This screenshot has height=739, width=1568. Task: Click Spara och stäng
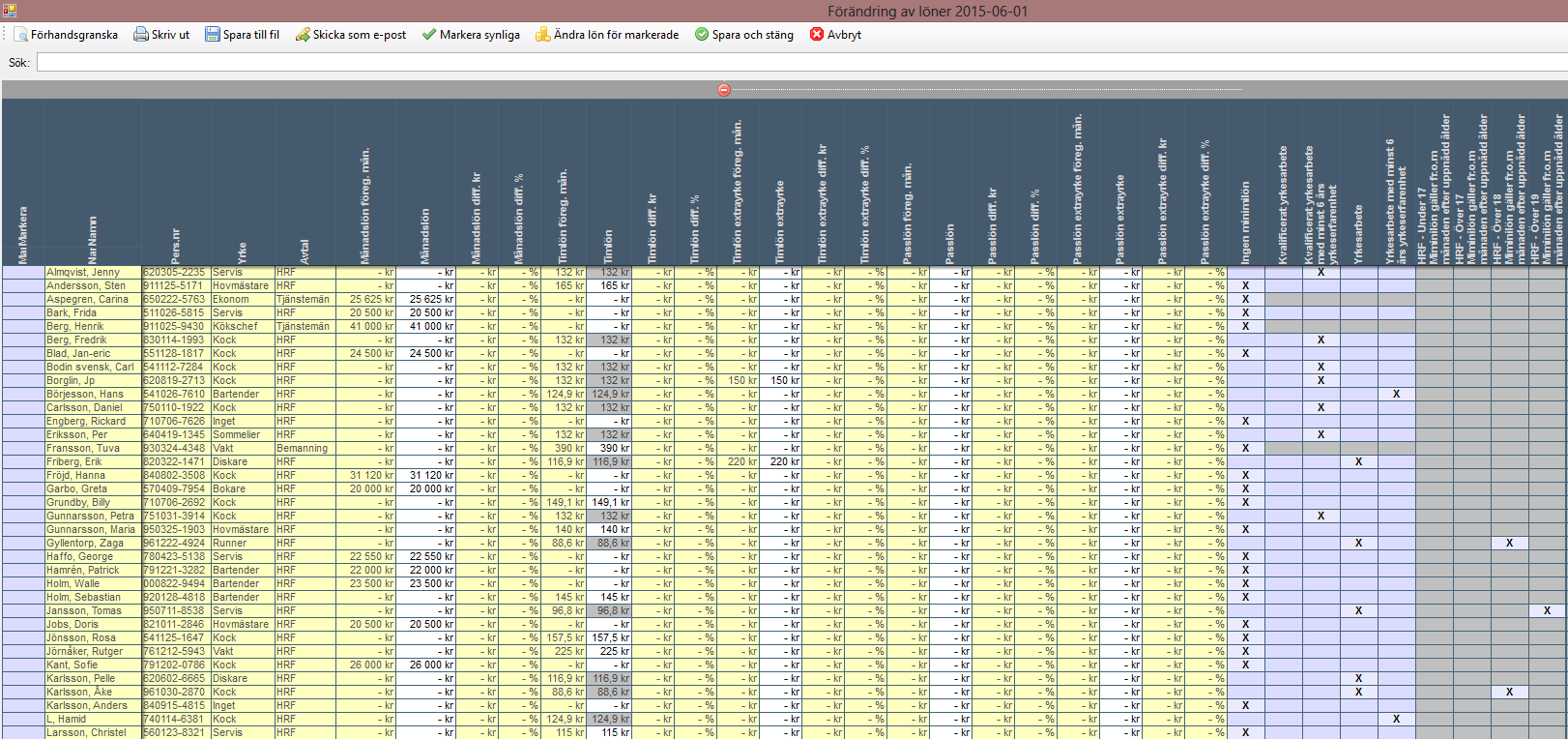(744, 35)
